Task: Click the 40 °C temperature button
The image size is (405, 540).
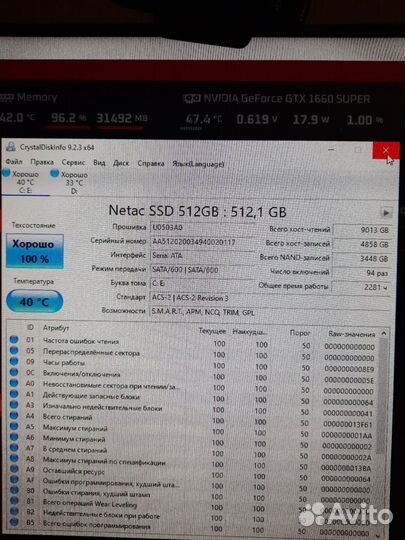Action: point(35,302)
